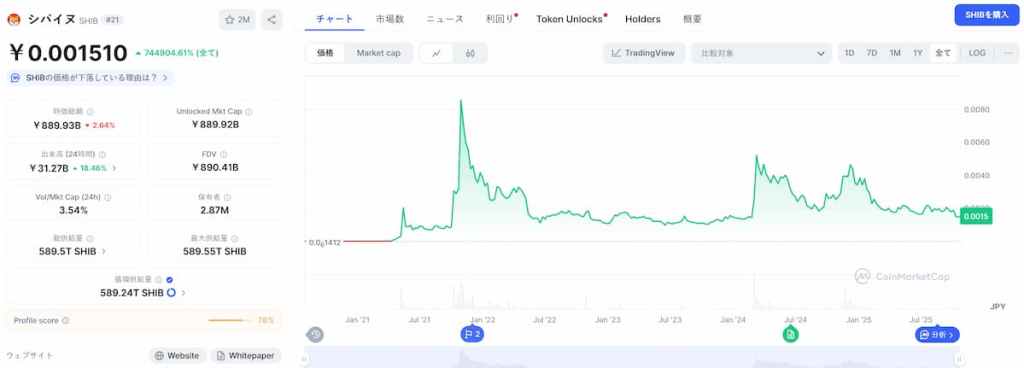Switch to the Holders tab
This screenshot has width=1024, height=368.
[643, 19]
